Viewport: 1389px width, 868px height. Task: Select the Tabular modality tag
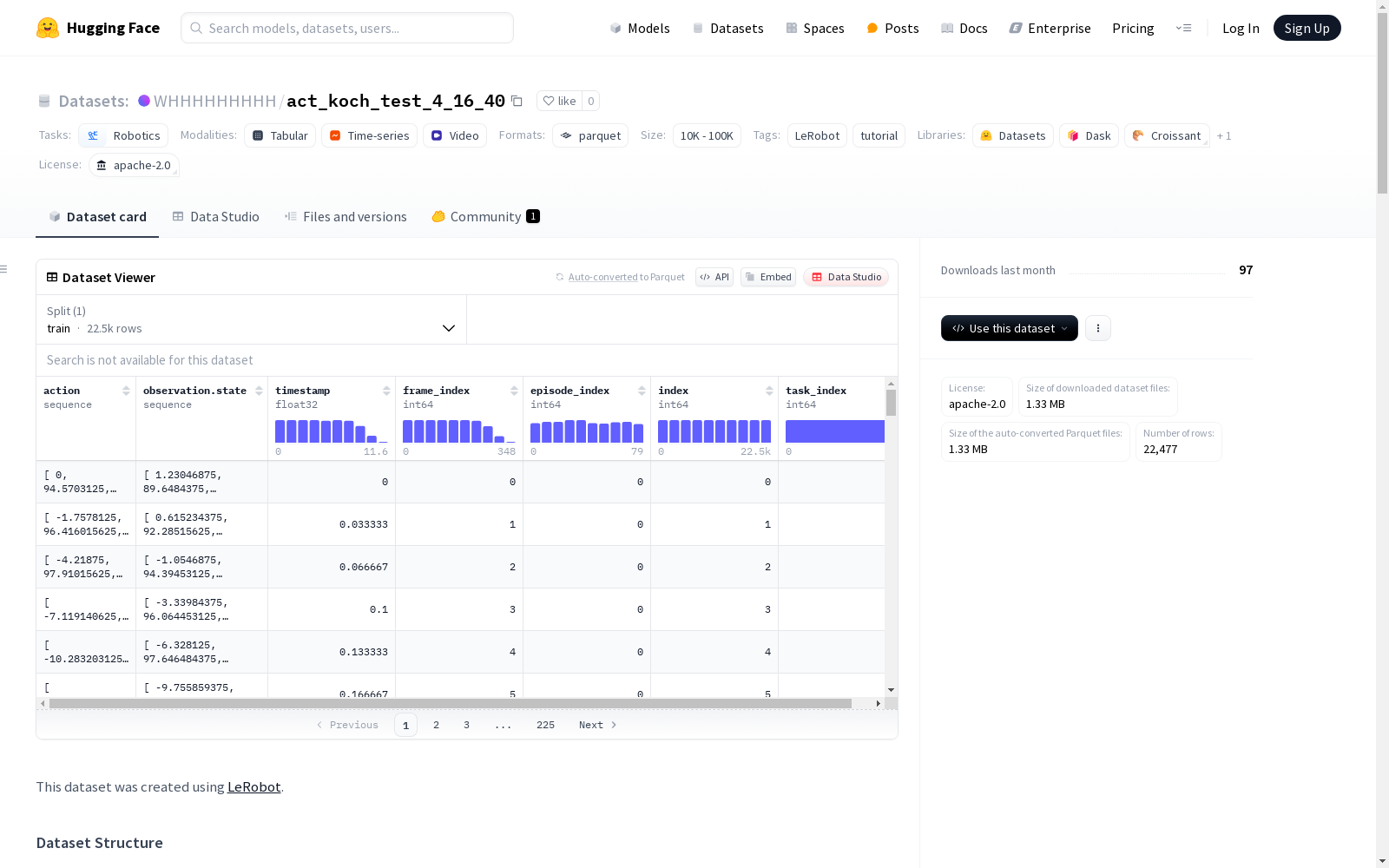click(x=280, y=135)
